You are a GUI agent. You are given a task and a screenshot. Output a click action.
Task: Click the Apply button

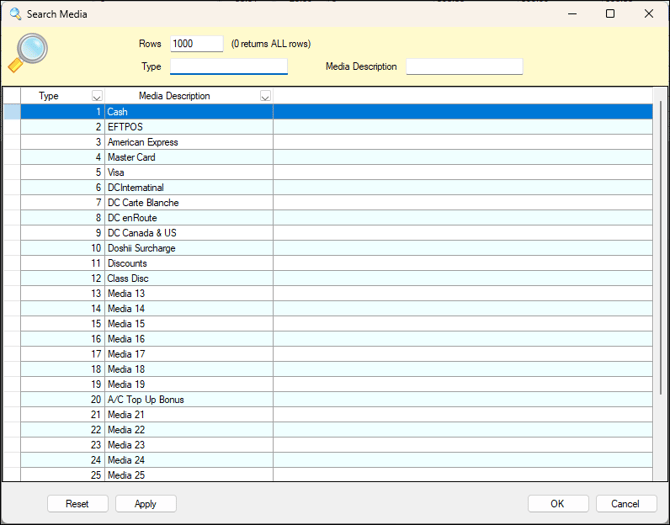point(146,504)
